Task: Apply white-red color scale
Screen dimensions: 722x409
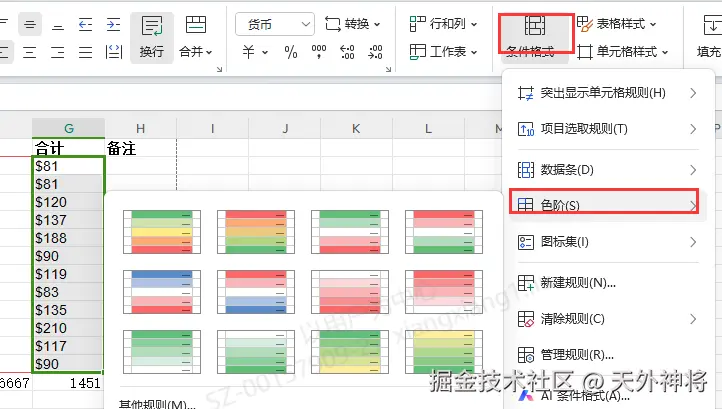Action: 350,292
